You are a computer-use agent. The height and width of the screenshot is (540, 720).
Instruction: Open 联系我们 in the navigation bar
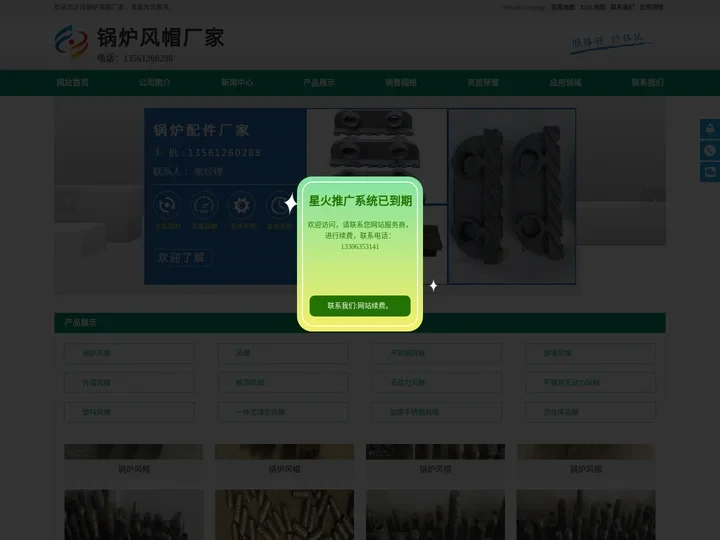647,83
